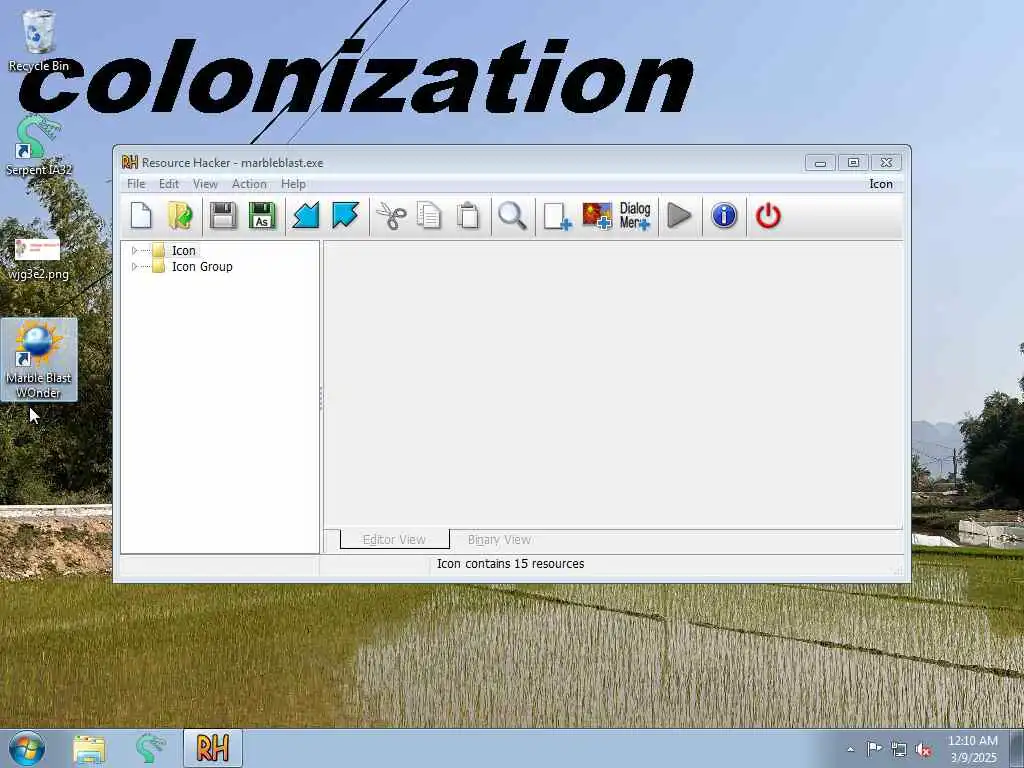Select the Recycle Bin desktop icon
1024x768 pixels.
point(39,40)
